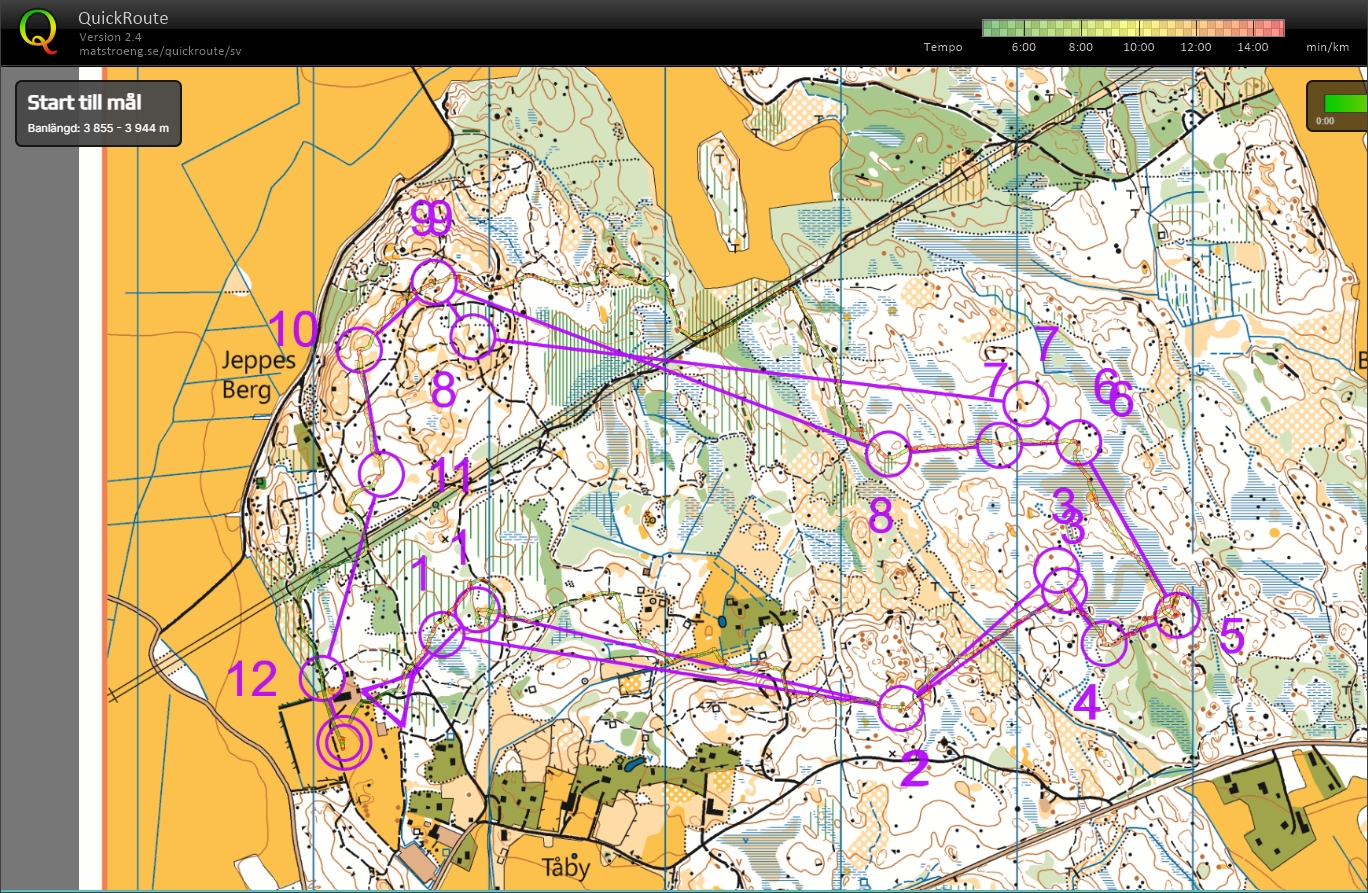1368x893 pixels.
Task: Click the 12:00 pace value
Action: coord(1196,47)
